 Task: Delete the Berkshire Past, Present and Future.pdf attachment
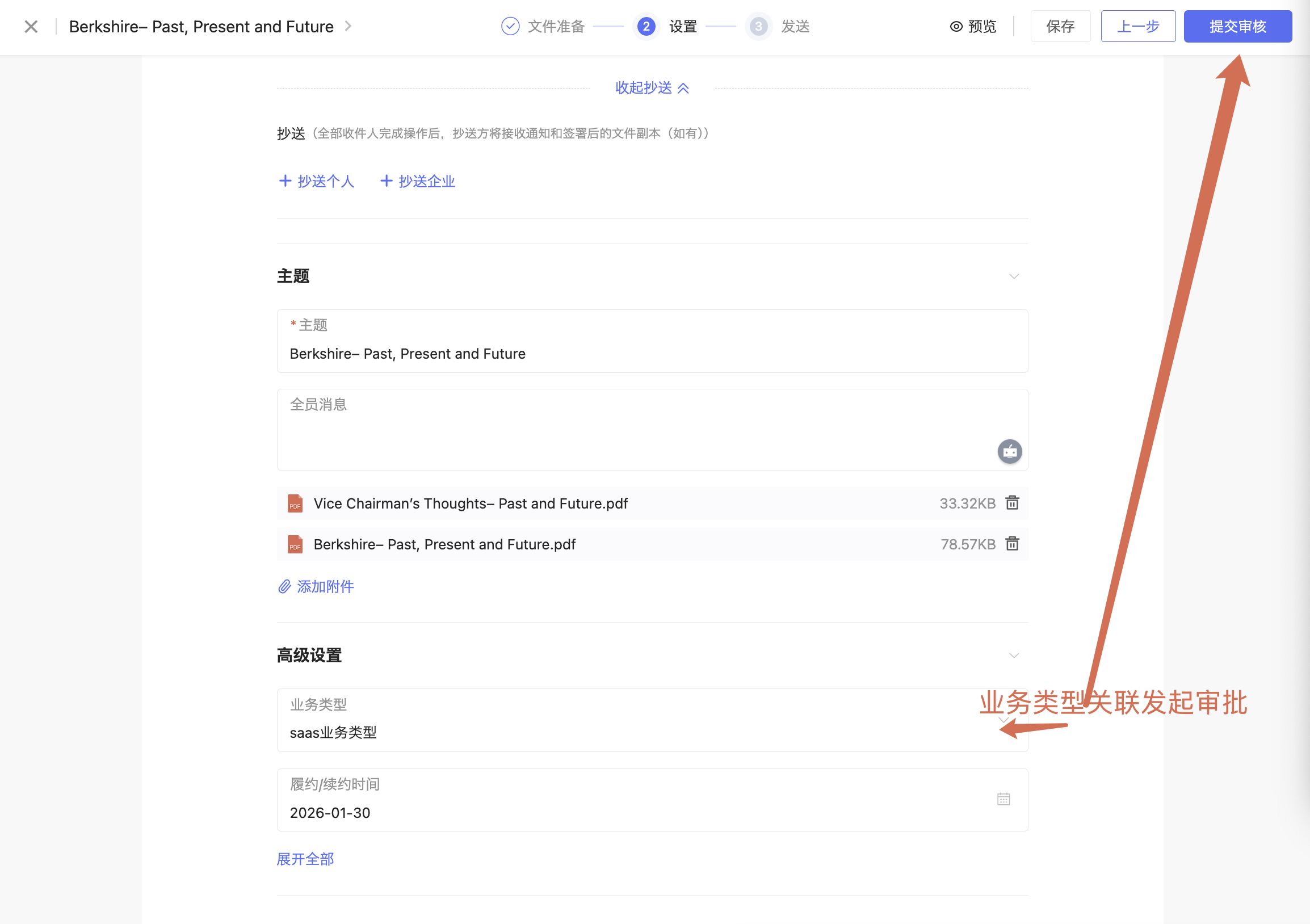(1012, 544)
